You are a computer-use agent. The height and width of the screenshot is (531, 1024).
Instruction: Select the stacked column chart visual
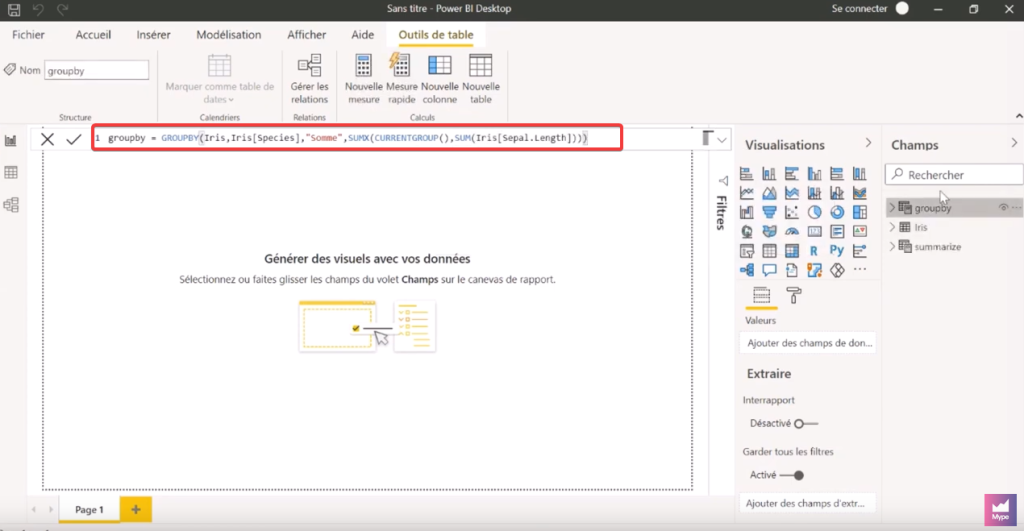769,174
